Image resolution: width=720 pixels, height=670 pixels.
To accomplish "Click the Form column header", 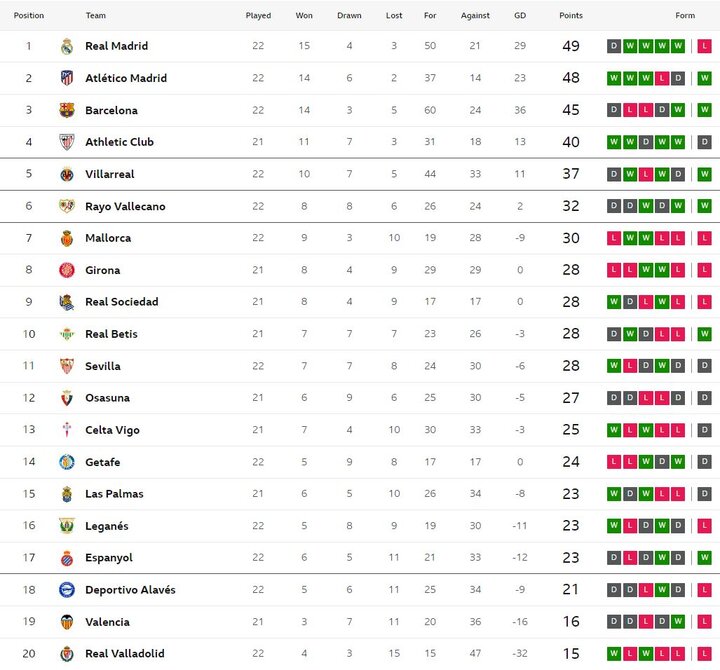I will [x=685, y=16].
